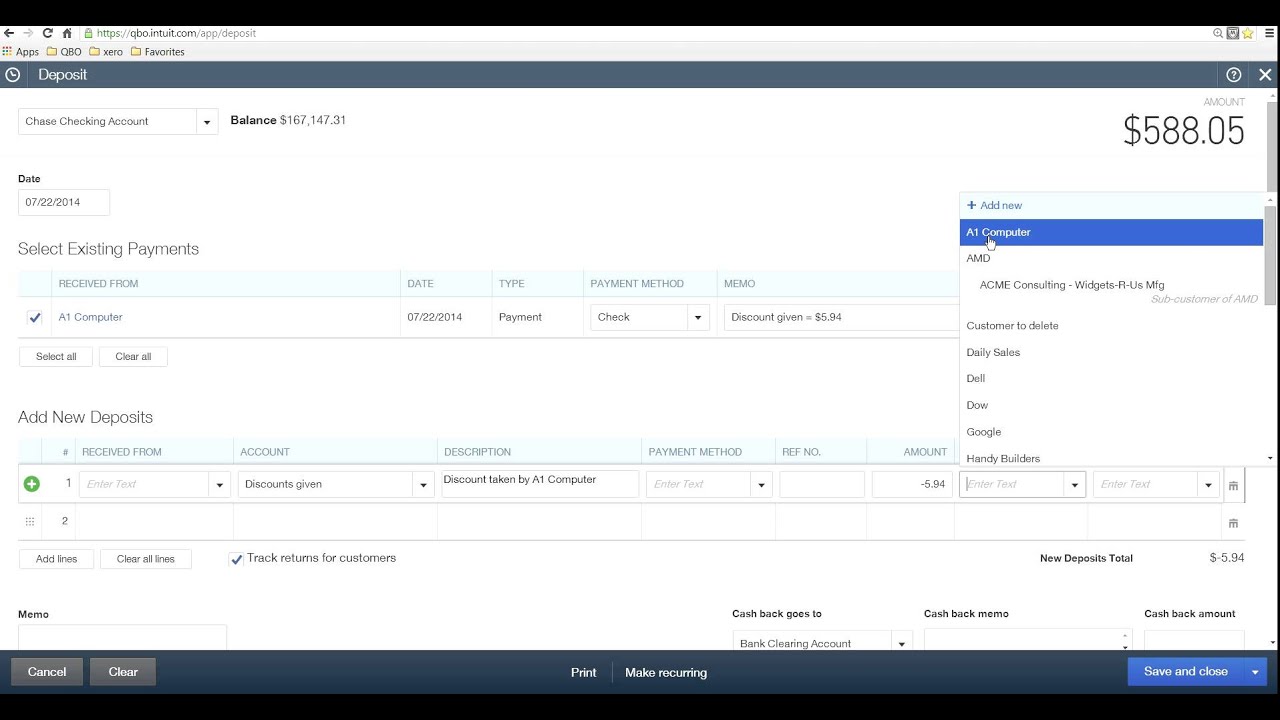Click Make recurring in footer

click(666, 673)
